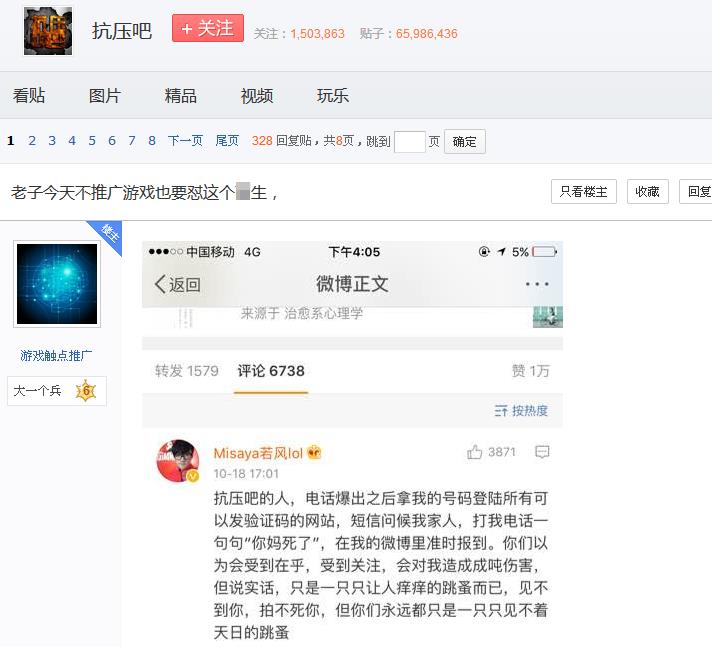This screenshot has width=712, height=647.
Task: Click the red +关注 follow button
Action: [208, 28]
